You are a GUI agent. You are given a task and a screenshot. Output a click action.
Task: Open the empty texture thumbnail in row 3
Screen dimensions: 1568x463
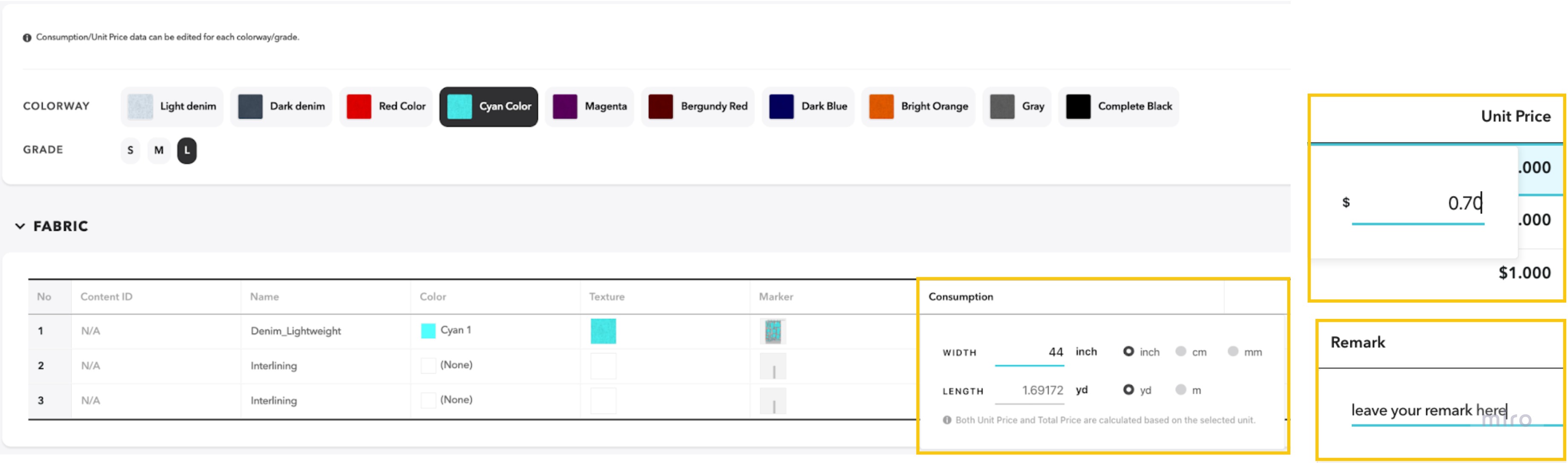(603, 401)
